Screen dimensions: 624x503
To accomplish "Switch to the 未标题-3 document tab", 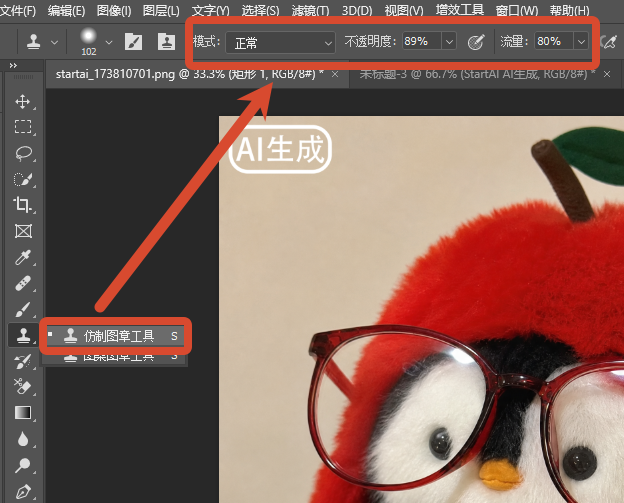I will click(478, 74).
